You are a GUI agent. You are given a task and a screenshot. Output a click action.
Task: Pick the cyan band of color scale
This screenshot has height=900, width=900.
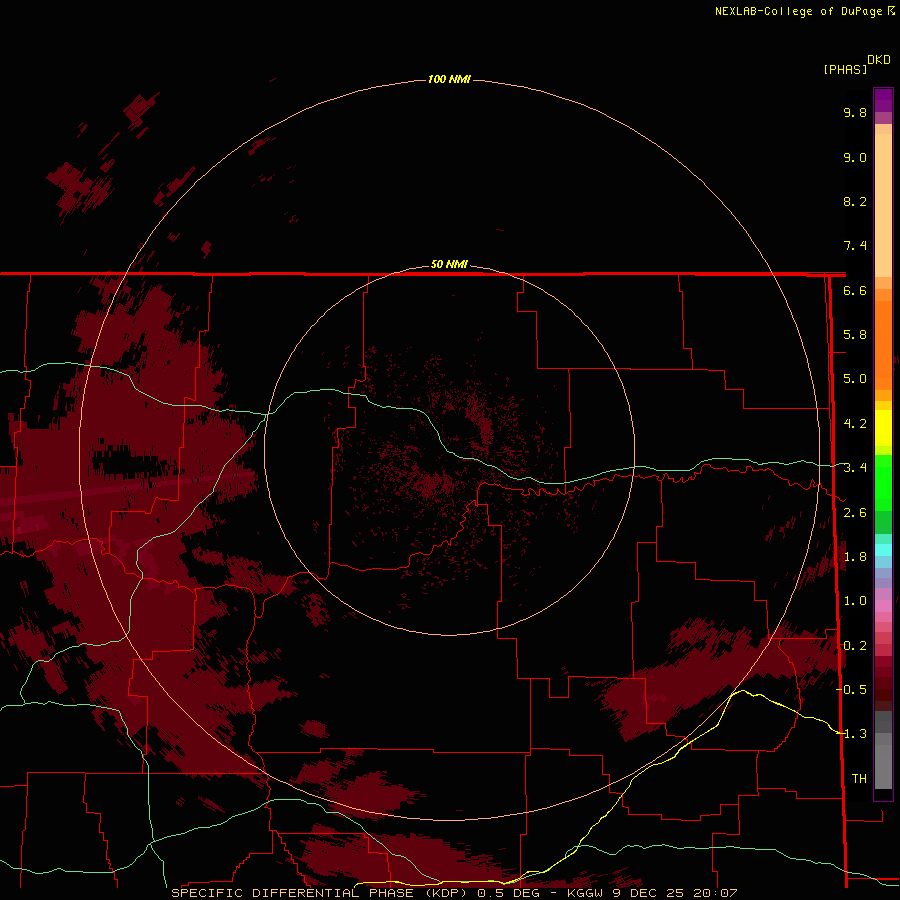883,550
